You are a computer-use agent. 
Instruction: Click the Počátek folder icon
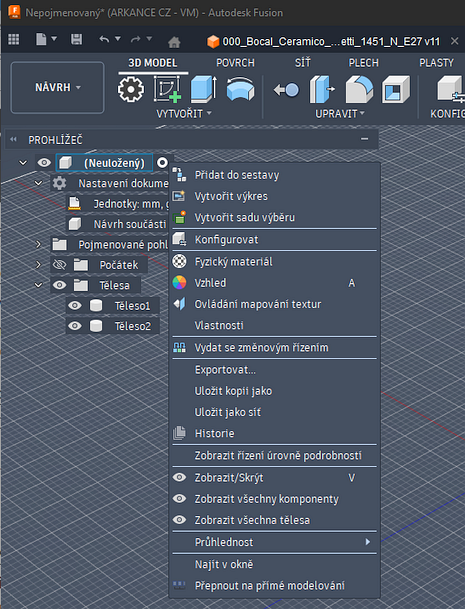(81, 265)
